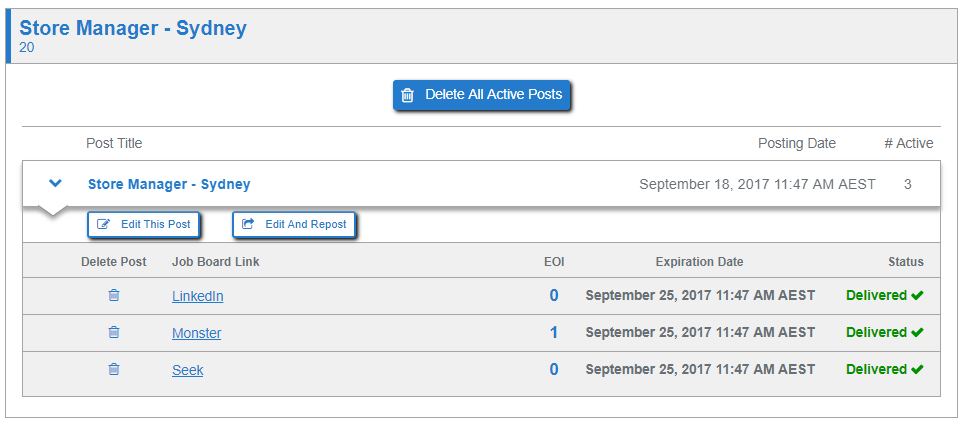Screen dimensions: 966x427
Task: Click the Store Manager - Sydney post title
Action: coord(169,184)
